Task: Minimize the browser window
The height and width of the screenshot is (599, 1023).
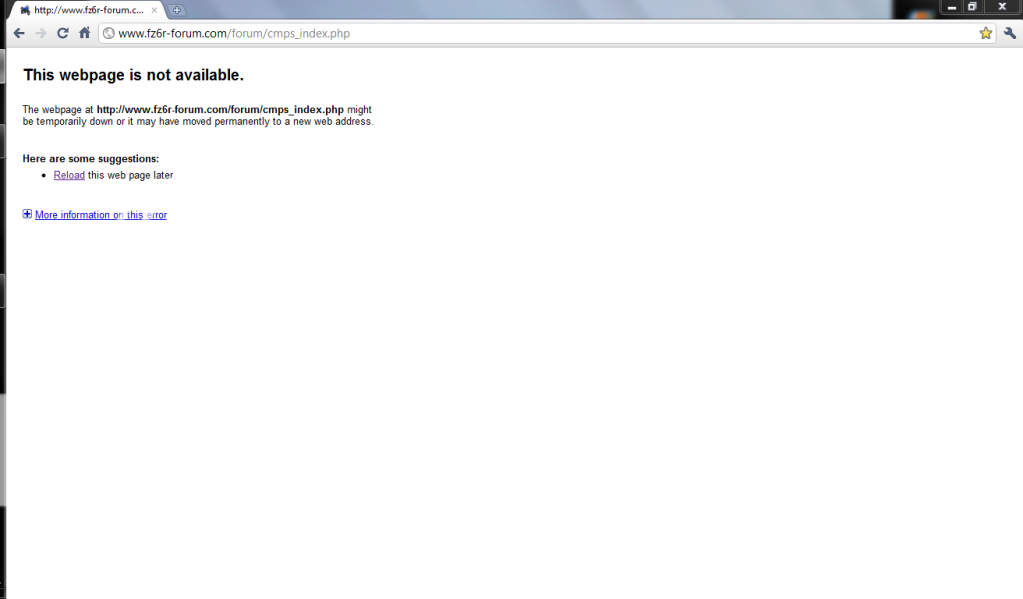Action: tap(952, 7)
